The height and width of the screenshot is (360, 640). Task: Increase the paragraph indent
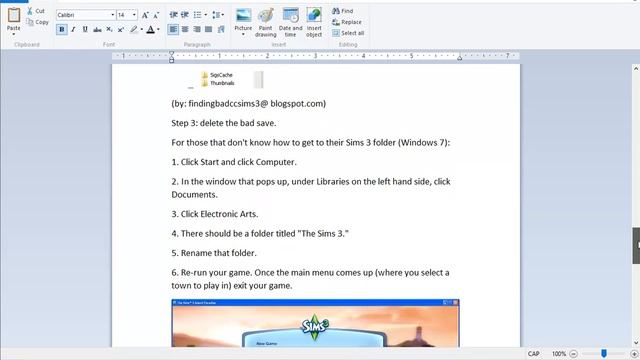click(185, 15)
